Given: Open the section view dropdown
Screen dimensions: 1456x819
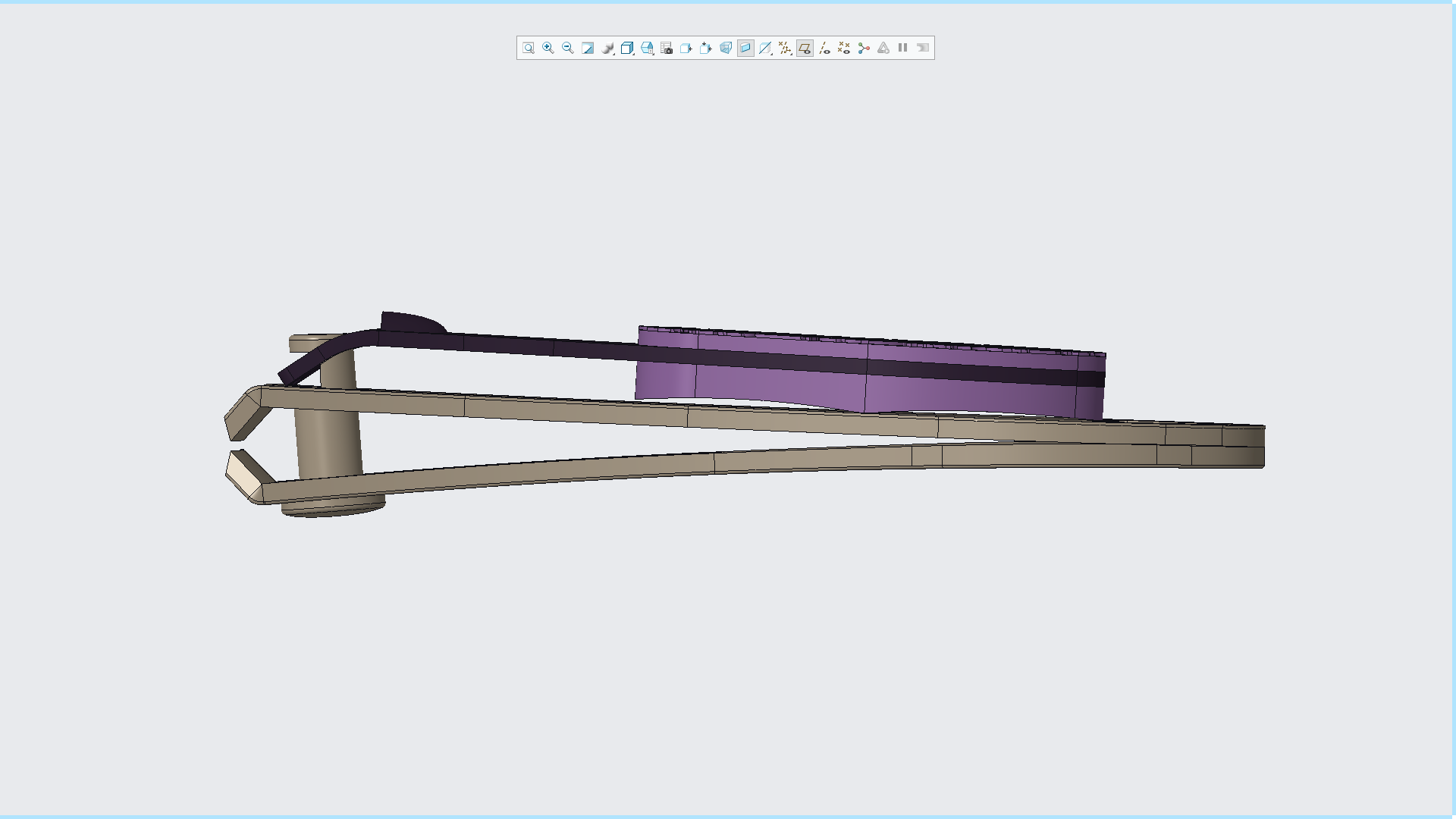Looking at the screenshot, I should point(766,48).
